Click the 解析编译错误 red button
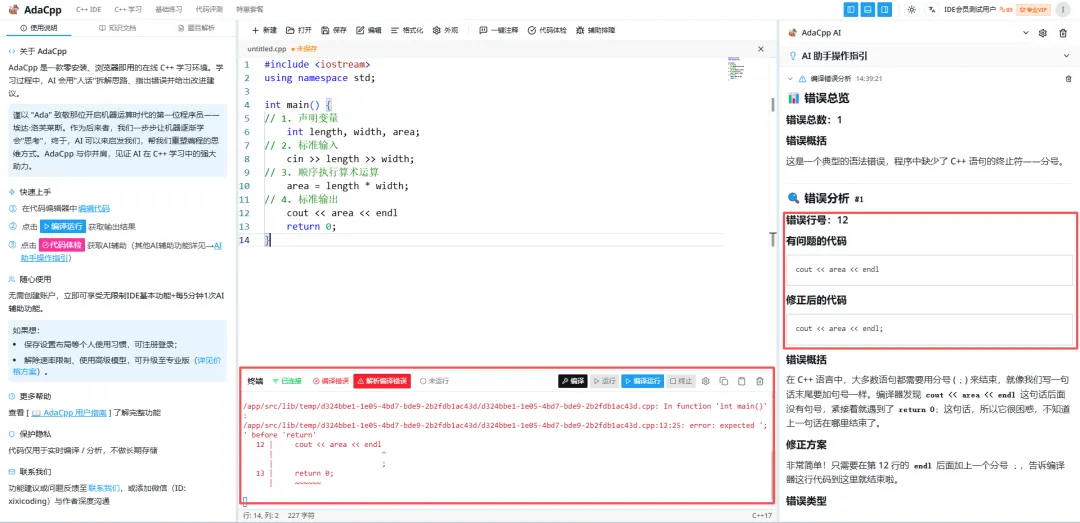 382,381
